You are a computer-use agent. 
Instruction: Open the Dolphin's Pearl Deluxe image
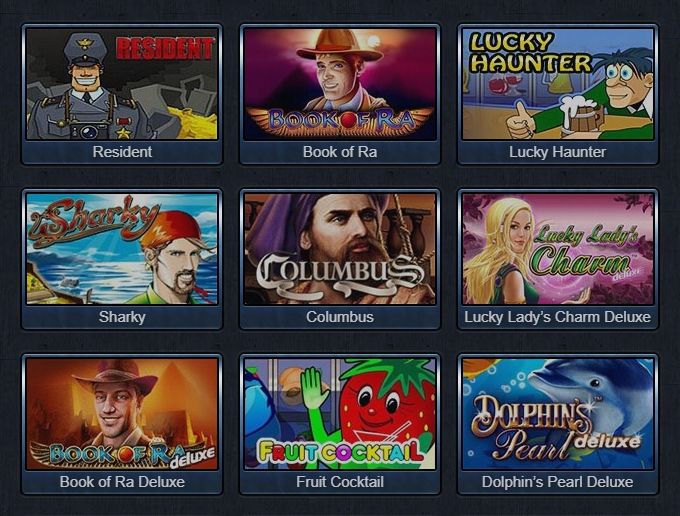558,414
